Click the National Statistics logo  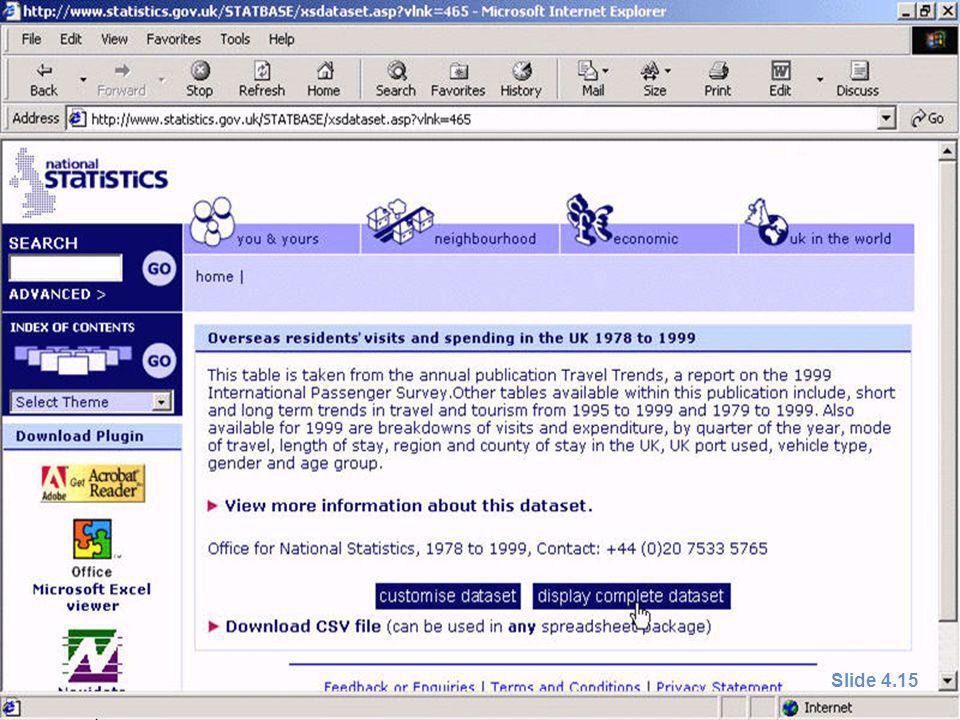[x=89, y=182]
